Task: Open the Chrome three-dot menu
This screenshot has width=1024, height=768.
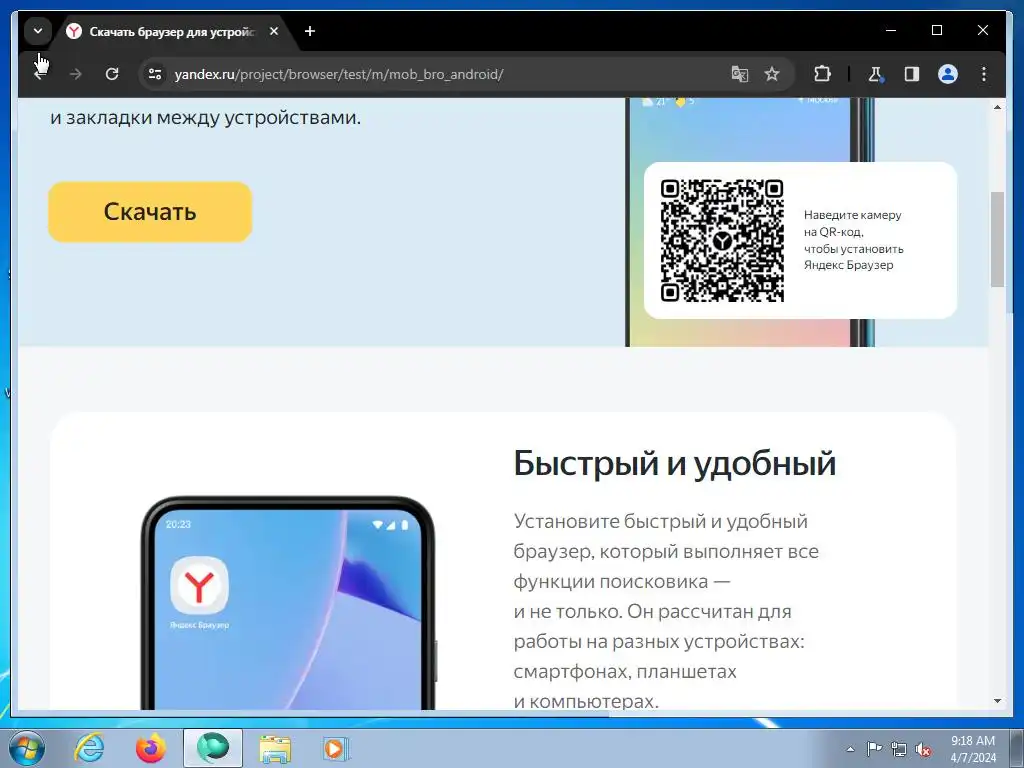Action: tap(984, 74)
